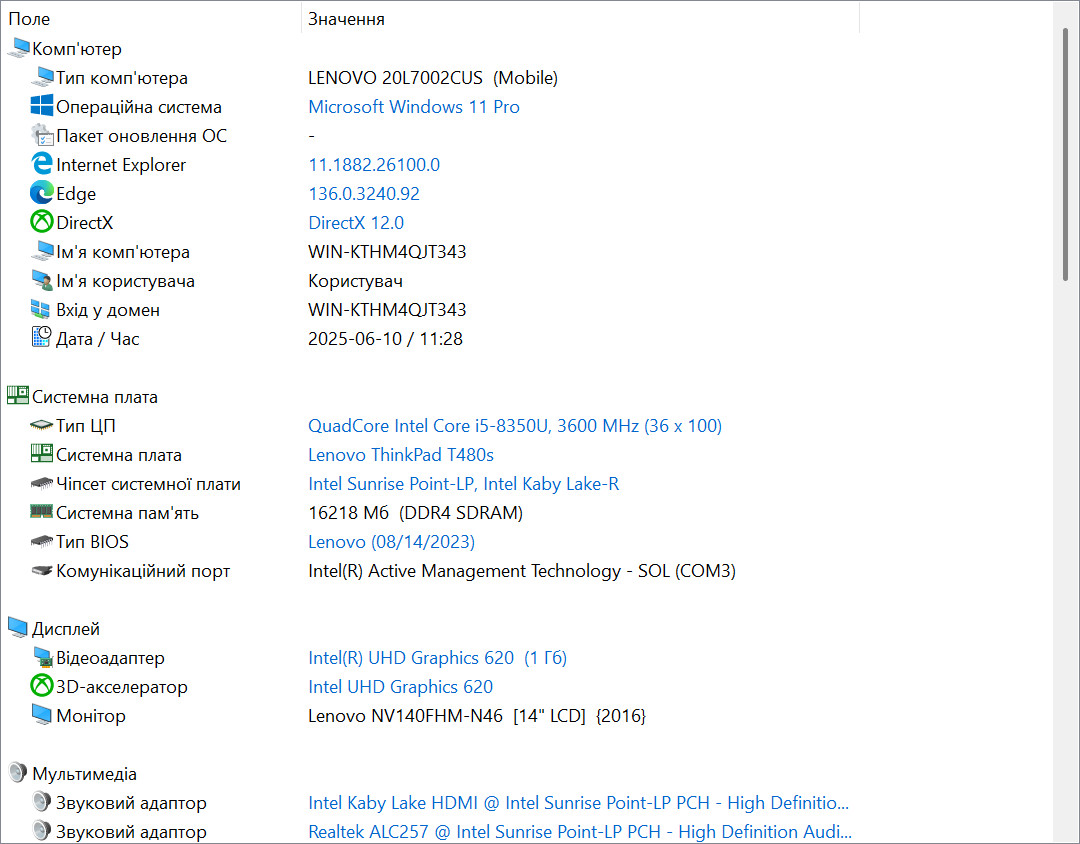Click the Комп'ютер group icon
Screen dimensions: 1080x844
tap(18, 48)
